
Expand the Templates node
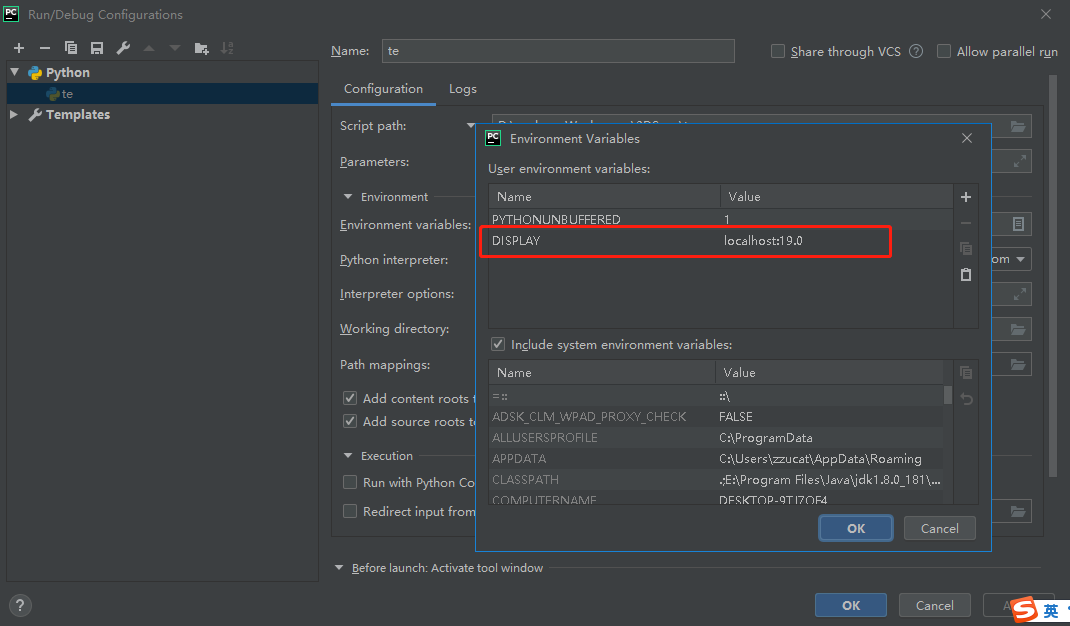[x=14, y=114]
